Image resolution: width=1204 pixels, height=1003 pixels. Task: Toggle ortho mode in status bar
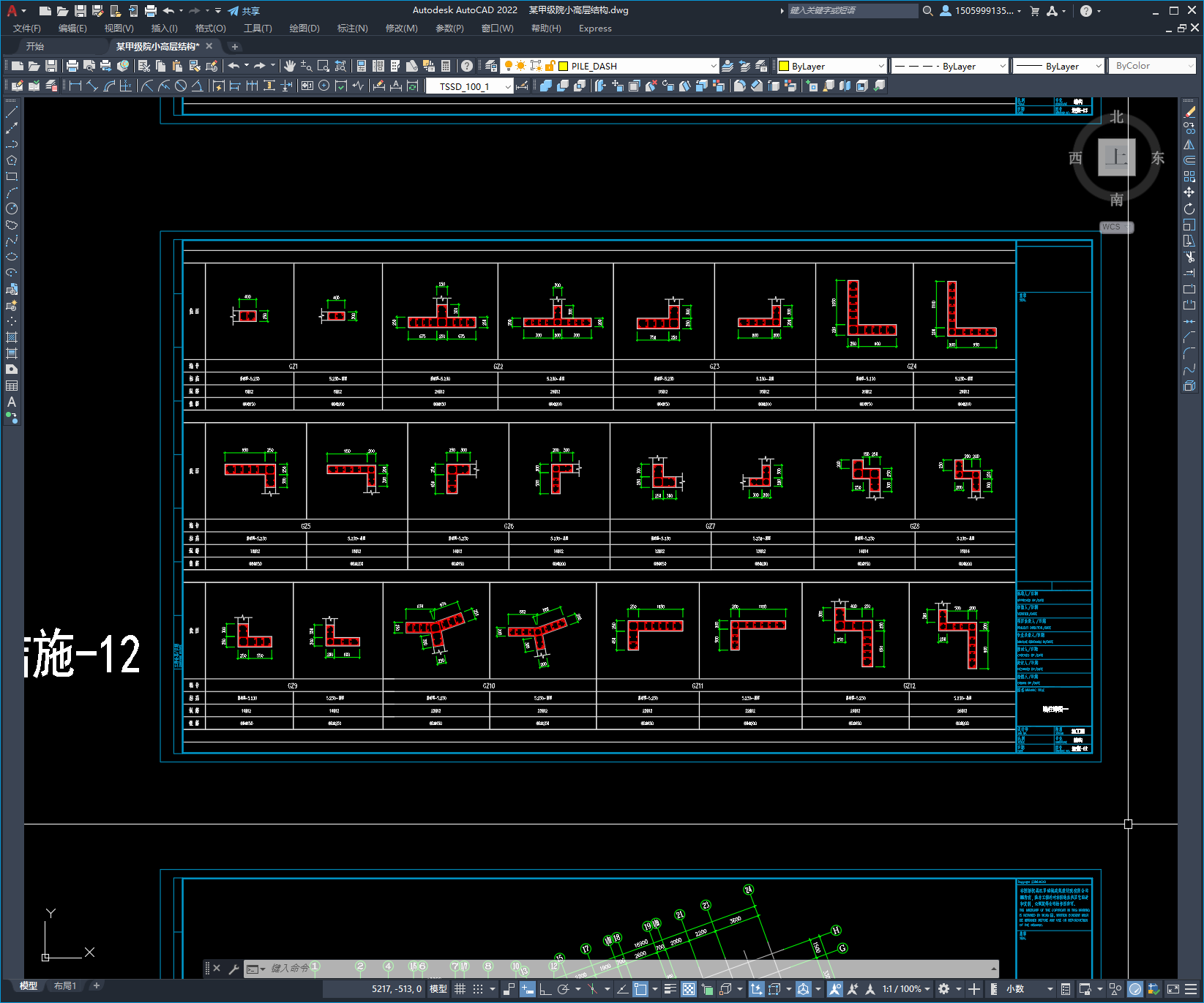(x=545, y=989)
